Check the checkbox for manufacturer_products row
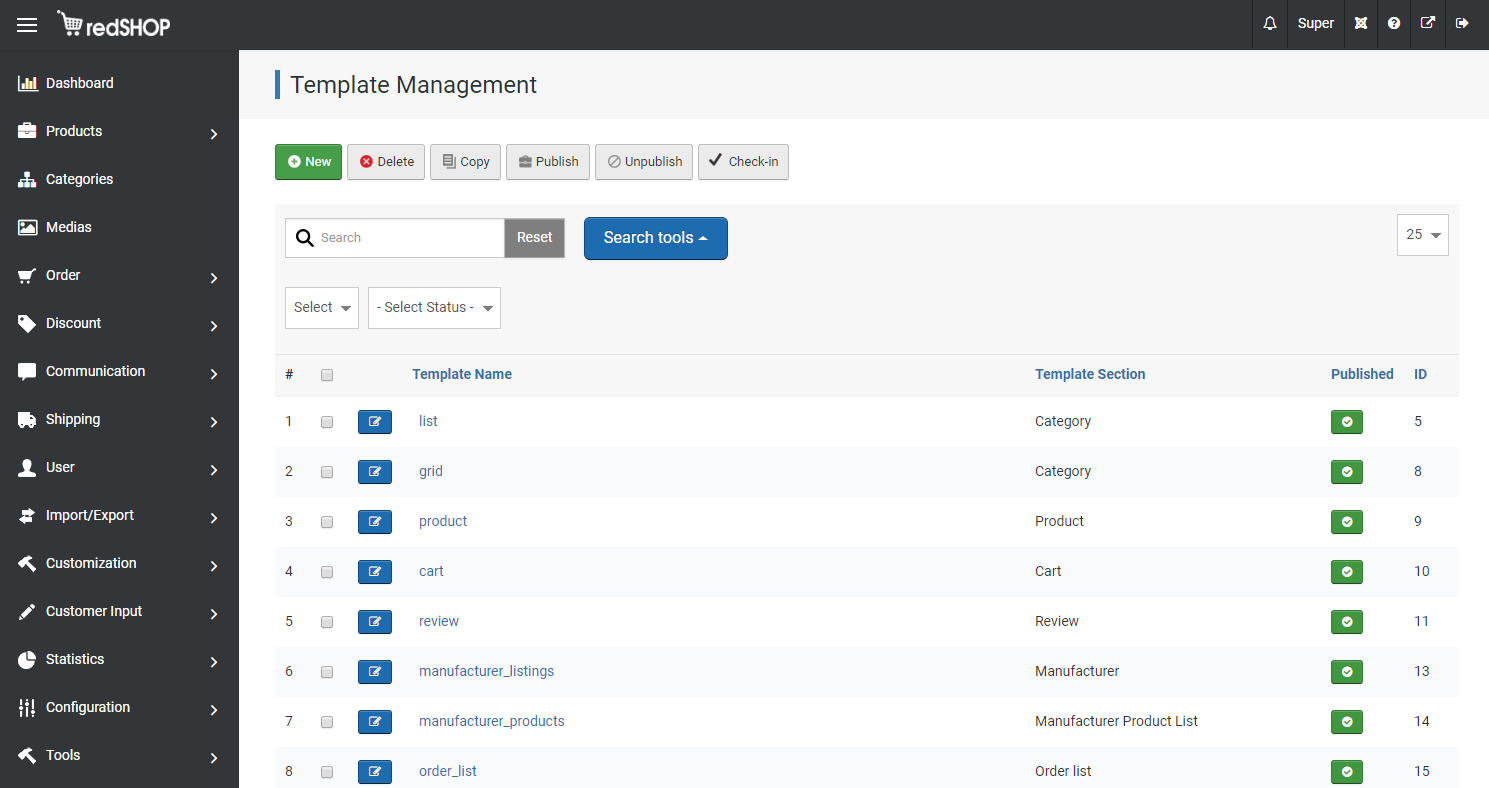 (x=327, y=722)
